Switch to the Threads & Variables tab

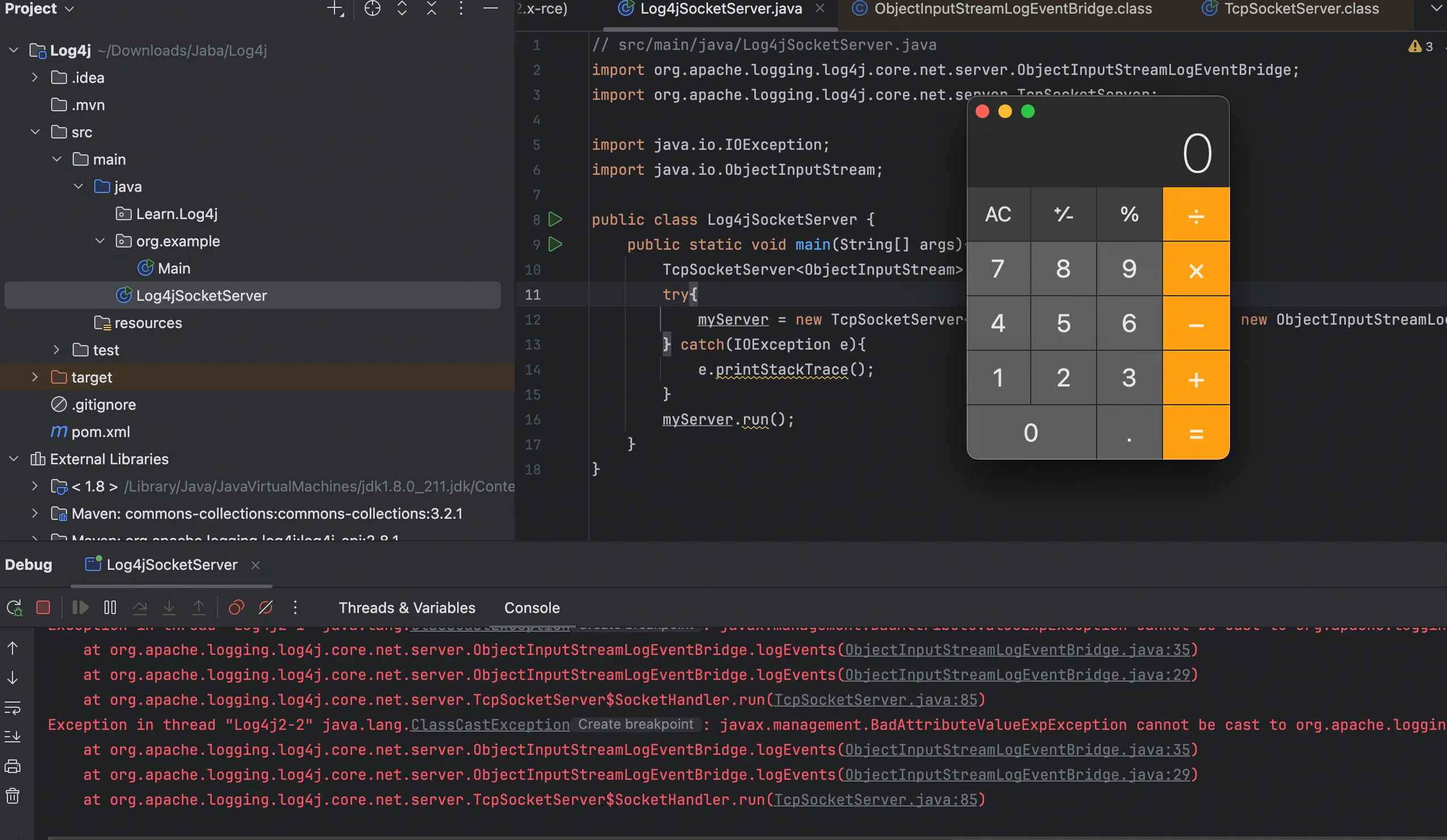pos(407,608)
